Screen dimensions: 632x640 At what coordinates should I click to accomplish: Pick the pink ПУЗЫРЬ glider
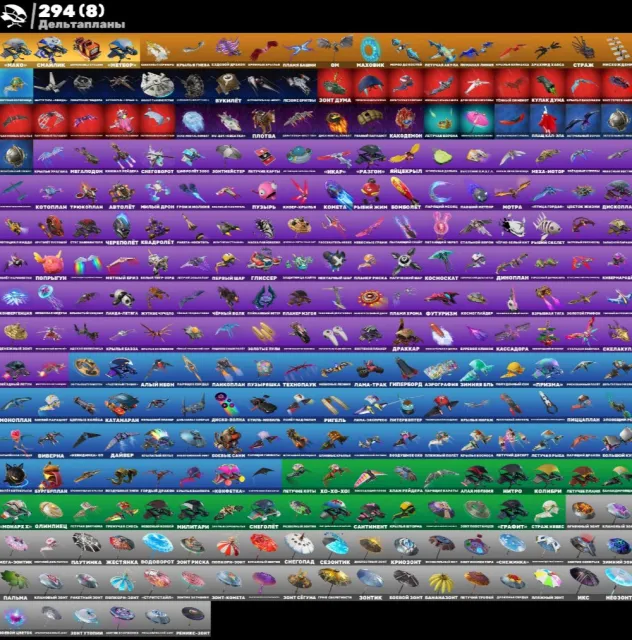[264, 193]
